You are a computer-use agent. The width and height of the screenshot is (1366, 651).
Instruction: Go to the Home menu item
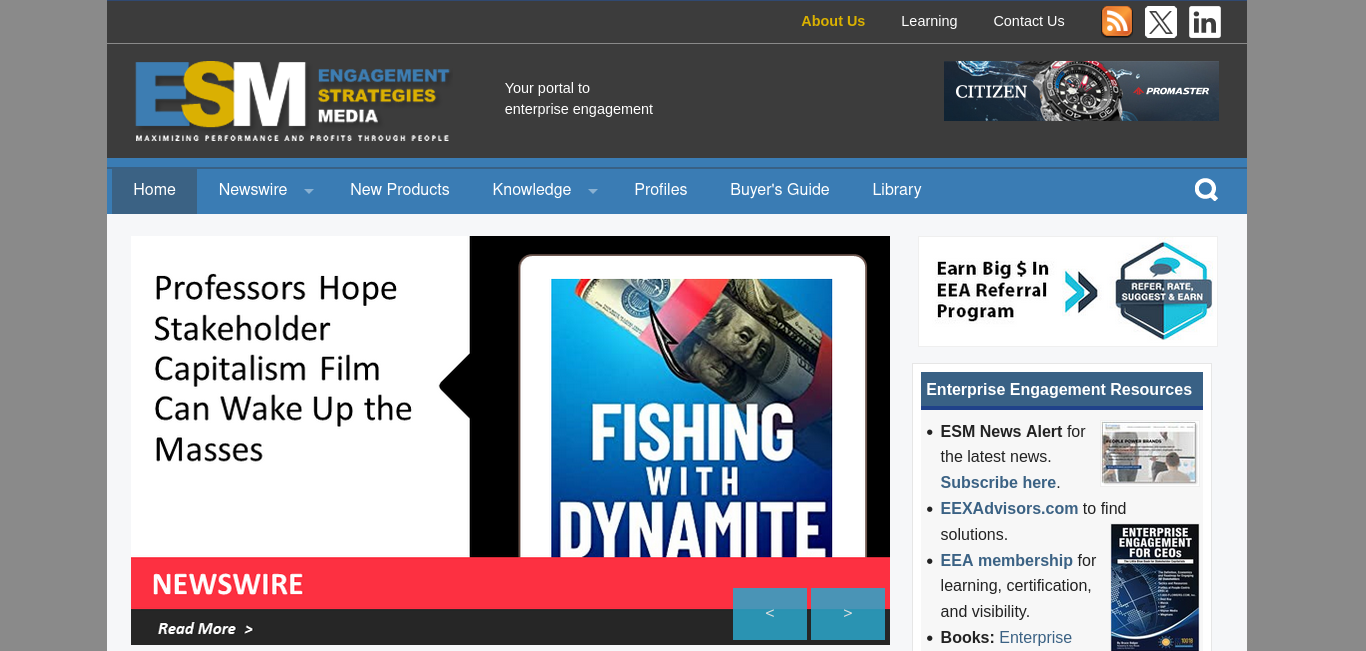[x=154, y=190]
